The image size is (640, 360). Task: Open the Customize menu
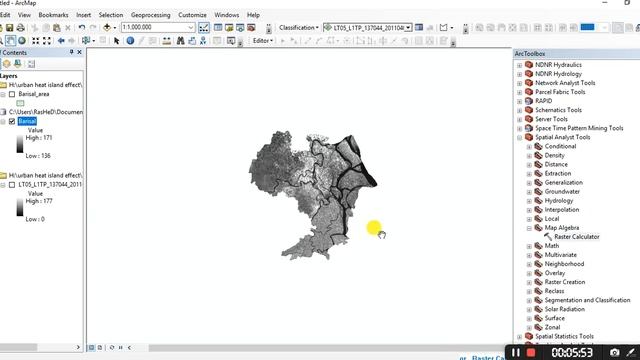(192, 15)
